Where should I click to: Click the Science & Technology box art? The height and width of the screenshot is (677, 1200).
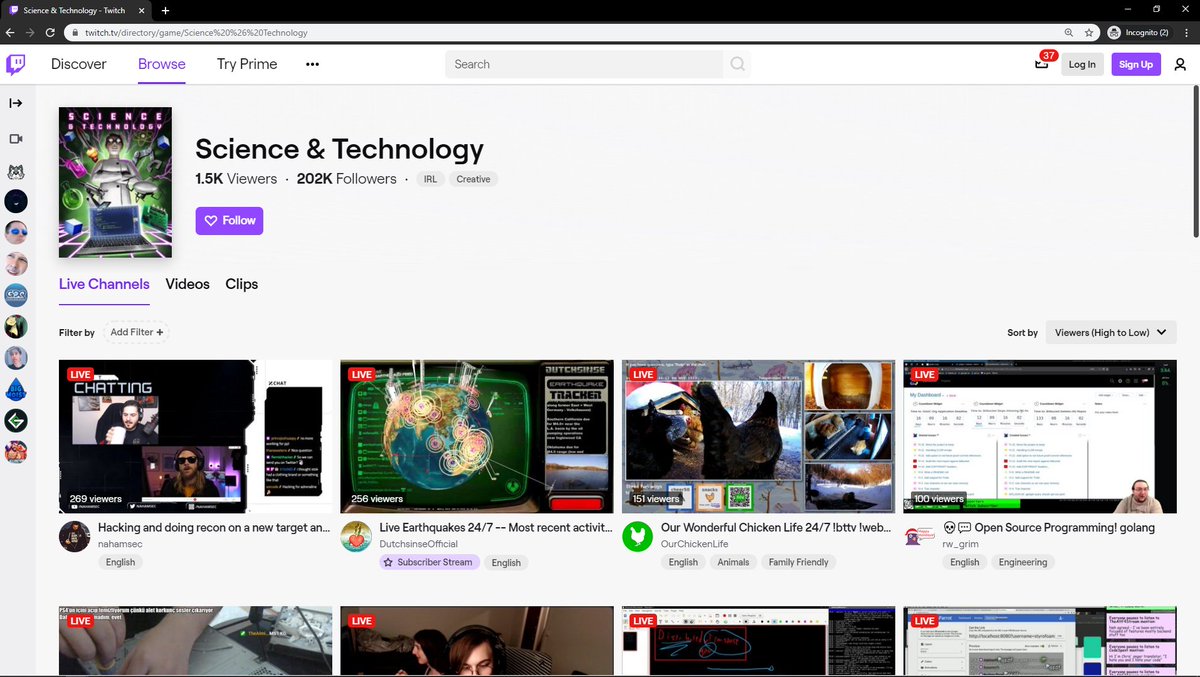tap(115, 183)
